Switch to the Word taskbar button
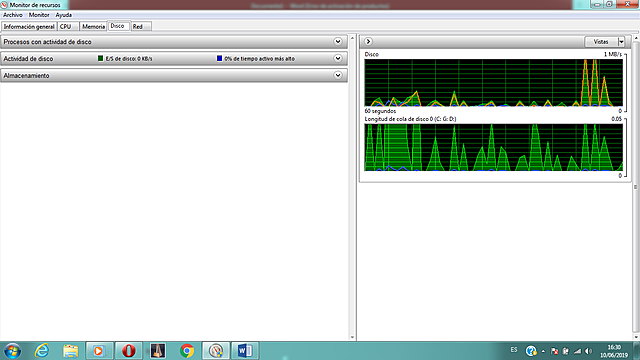The width and height of the screenshot is (640, 360). [x=245, y=351]
